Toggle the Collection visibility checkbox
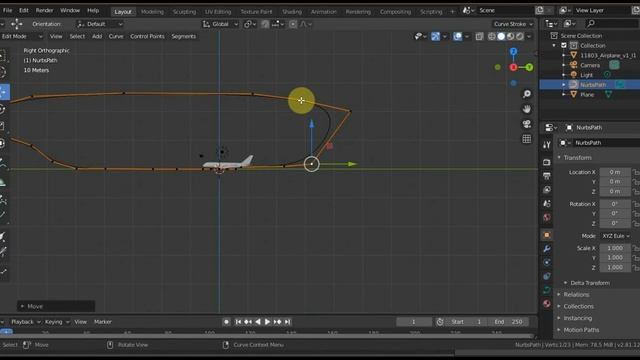 564,45
